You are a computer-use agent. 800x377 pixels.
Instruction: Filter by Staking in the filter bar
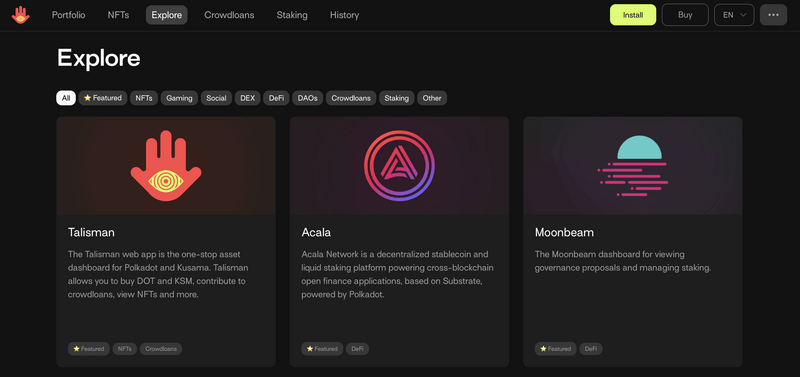(396, 98)
